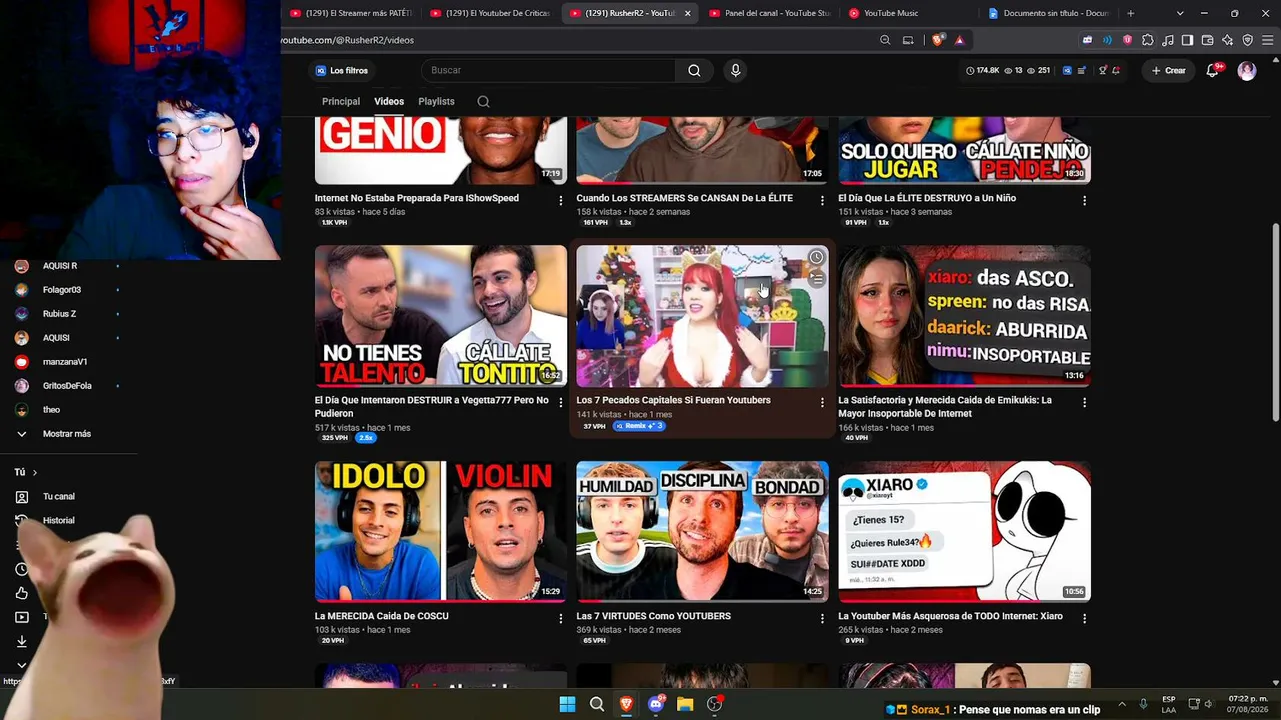Open the manzanaV1 subscription channel
Screen dimensions: 1281x720
66,362
